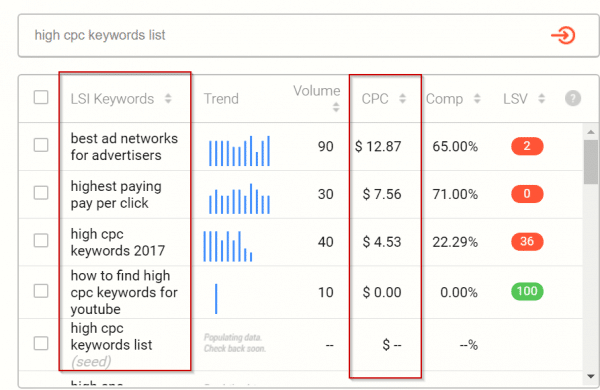Screen dimensions: 600x390
Task: Click the Trend column header
Action: tap(221, 99)
